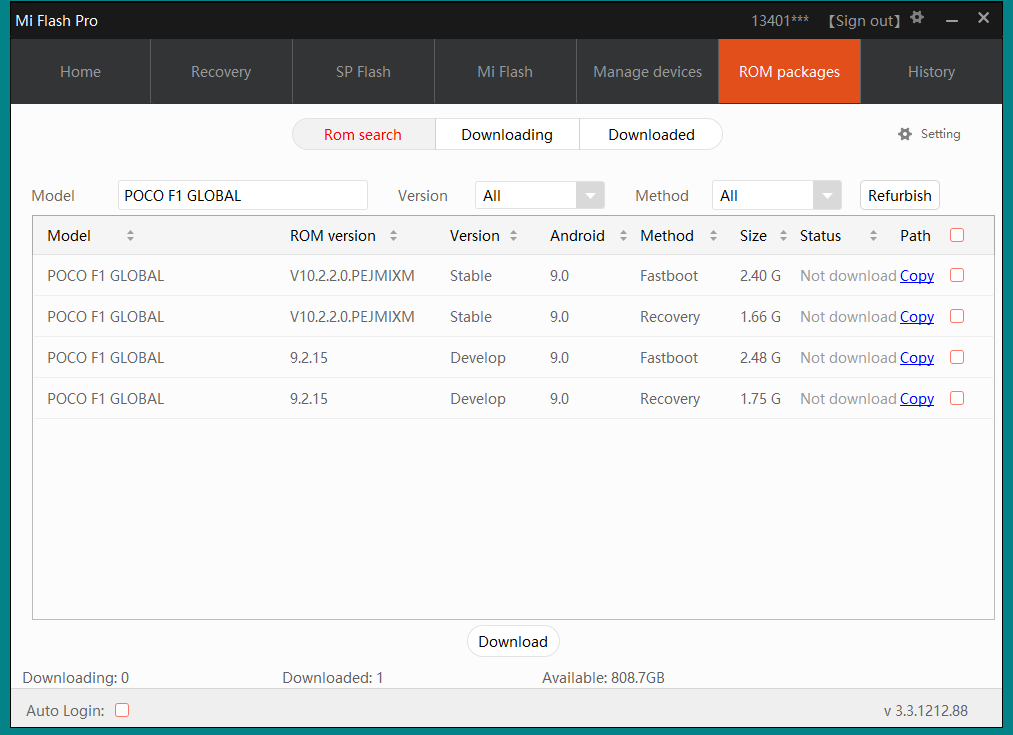This screenshot has height=735, width=1013.
Task: Click Downloaded: 1 status text
Action: [x=333, y=678]
